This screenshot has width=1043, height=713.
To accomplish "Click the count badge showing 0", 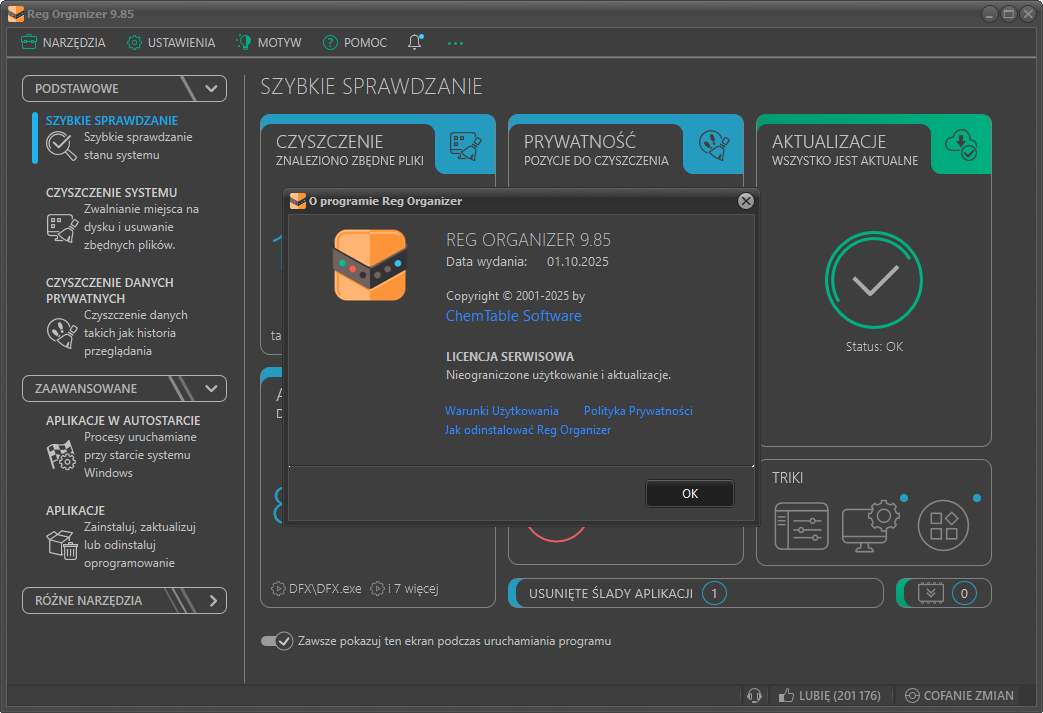I will [964, 593].
